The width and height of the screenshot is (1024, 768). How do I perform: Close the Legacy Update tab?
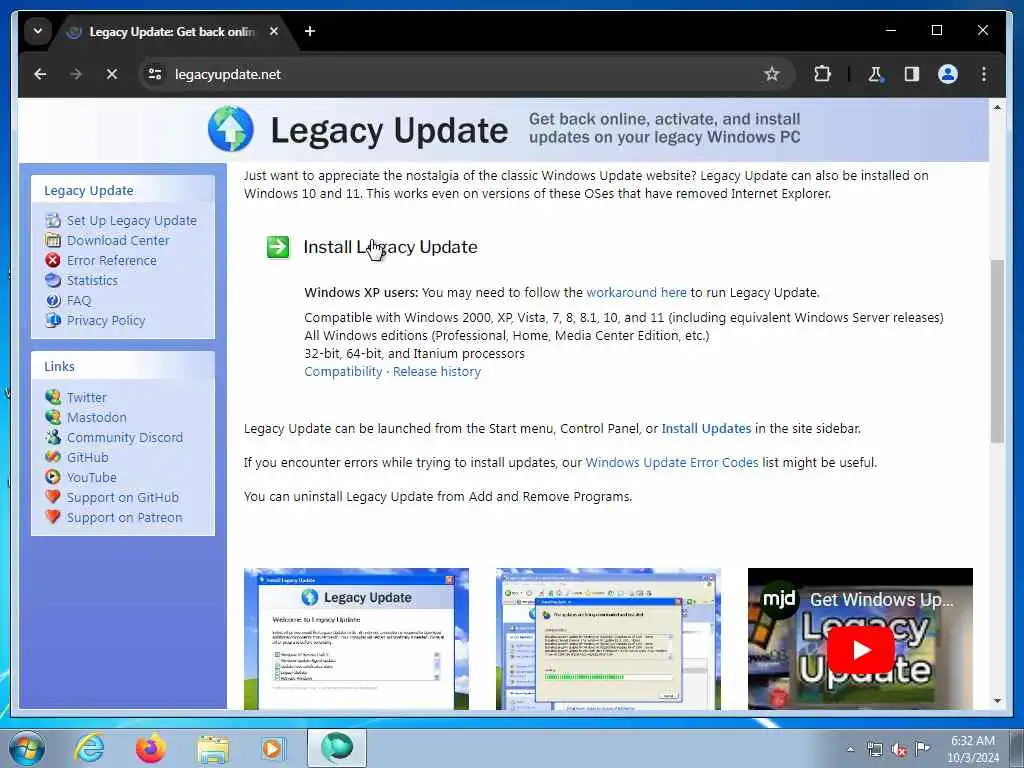pyautogui.click(x=274, y=31)
